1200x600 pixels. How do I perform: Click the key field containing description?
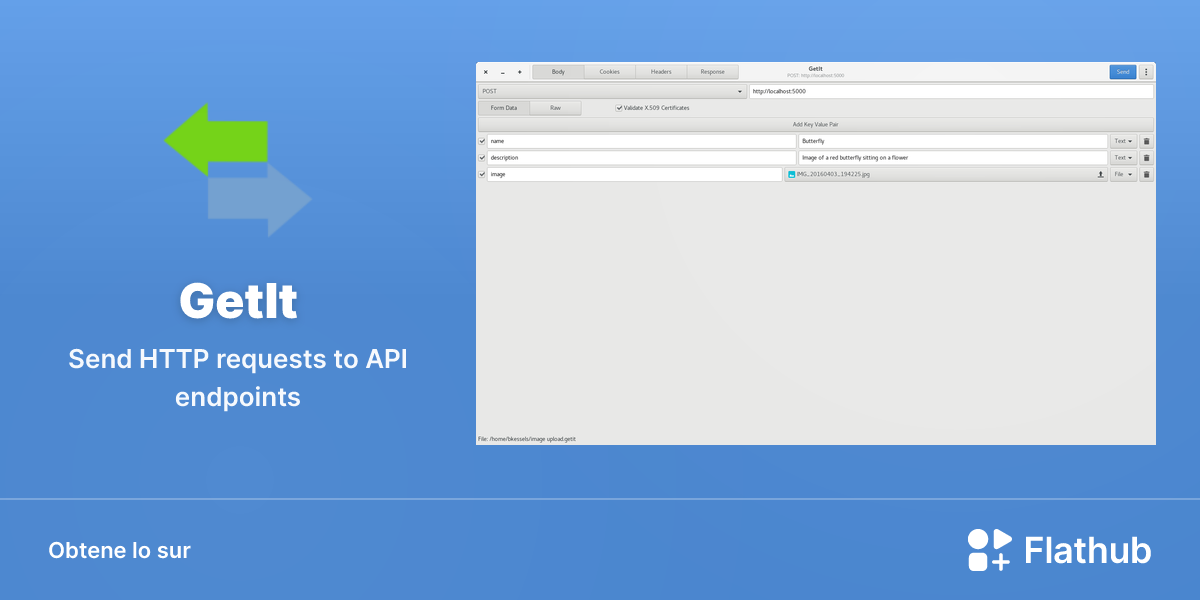[642, 158]
